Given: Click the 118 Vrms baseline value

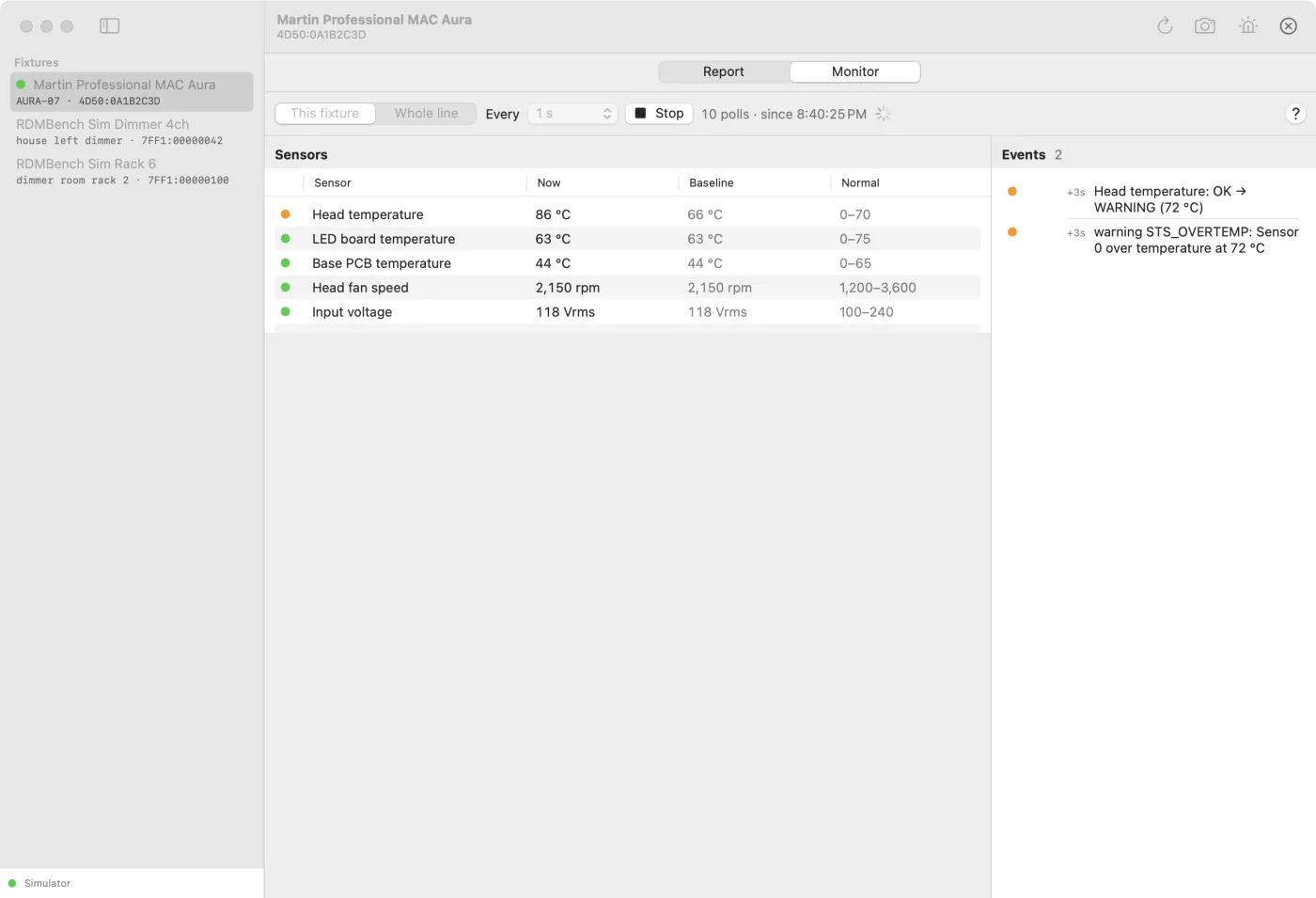Looking at the screenshot, I should click(x=717, y=312).
